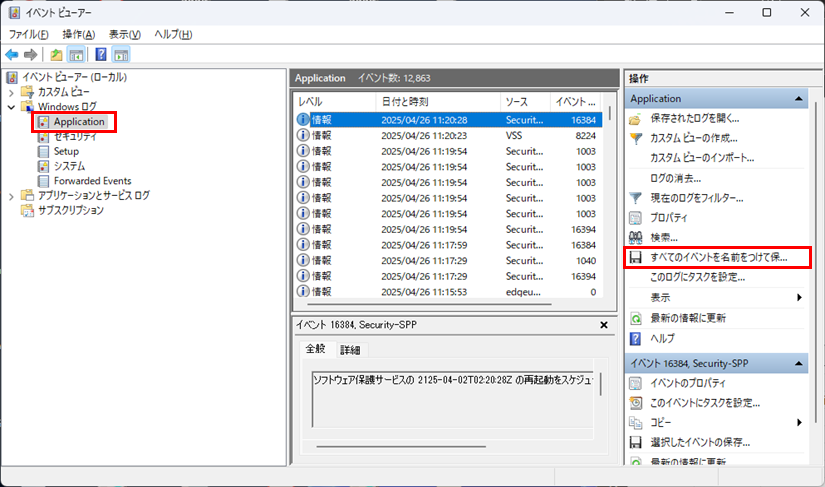Select the Application log in the tree

tap(79, 122)
